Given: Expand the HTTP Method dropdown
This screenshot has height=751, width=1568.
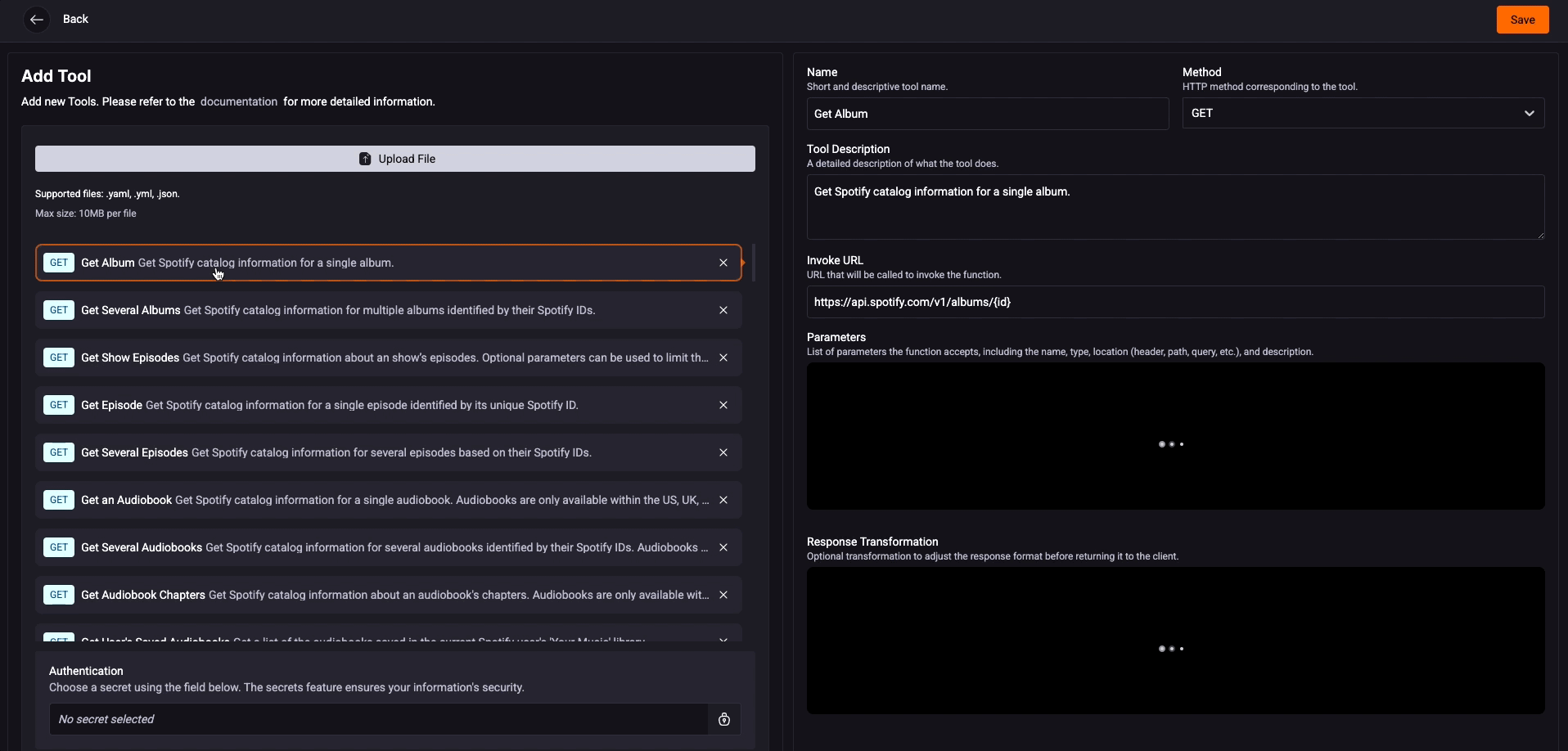Looking at the screenshot, I should point(1363,114).
